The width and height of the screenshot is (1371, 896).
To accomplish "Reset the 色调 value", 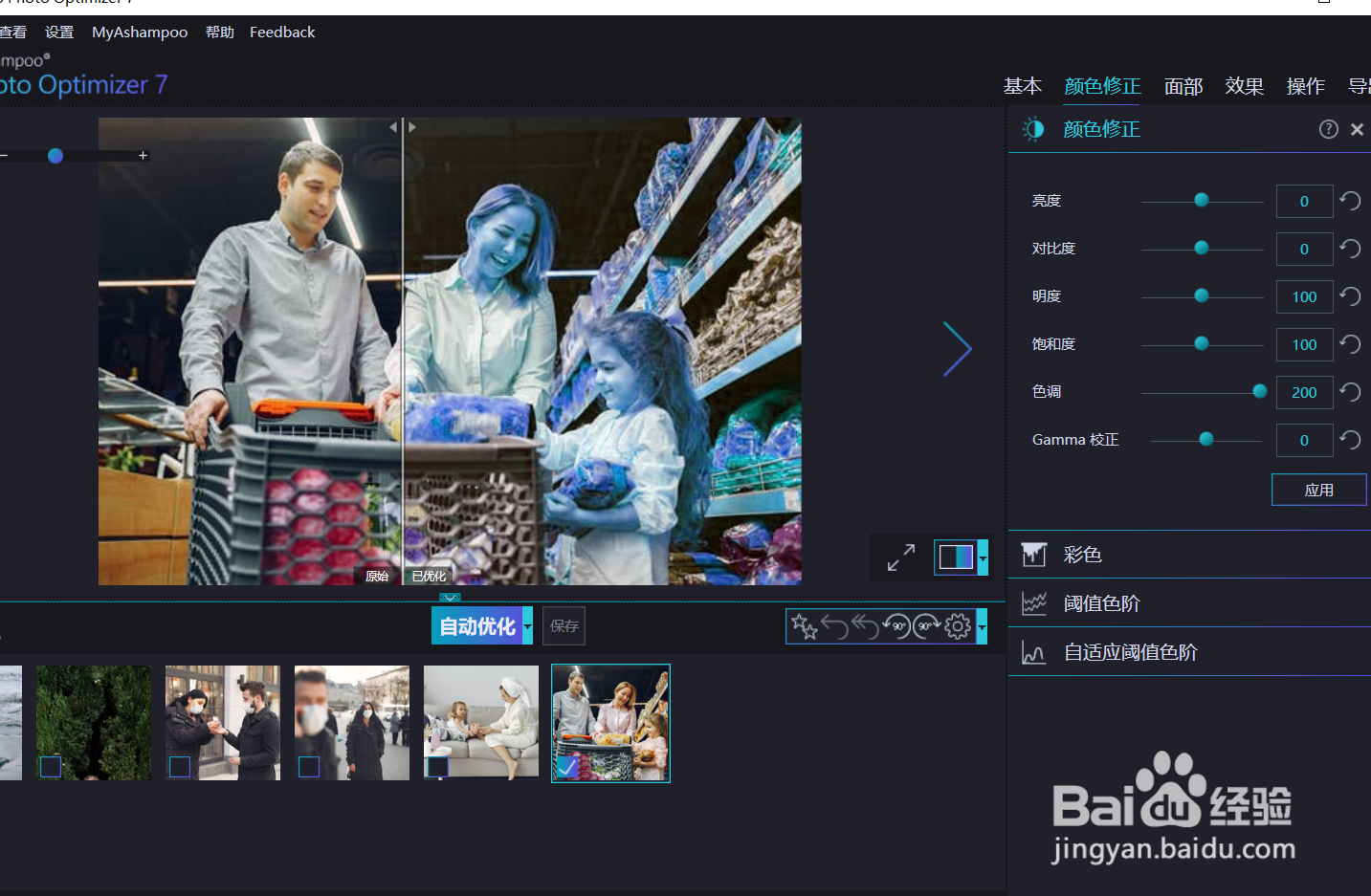I will point(1350,392).
